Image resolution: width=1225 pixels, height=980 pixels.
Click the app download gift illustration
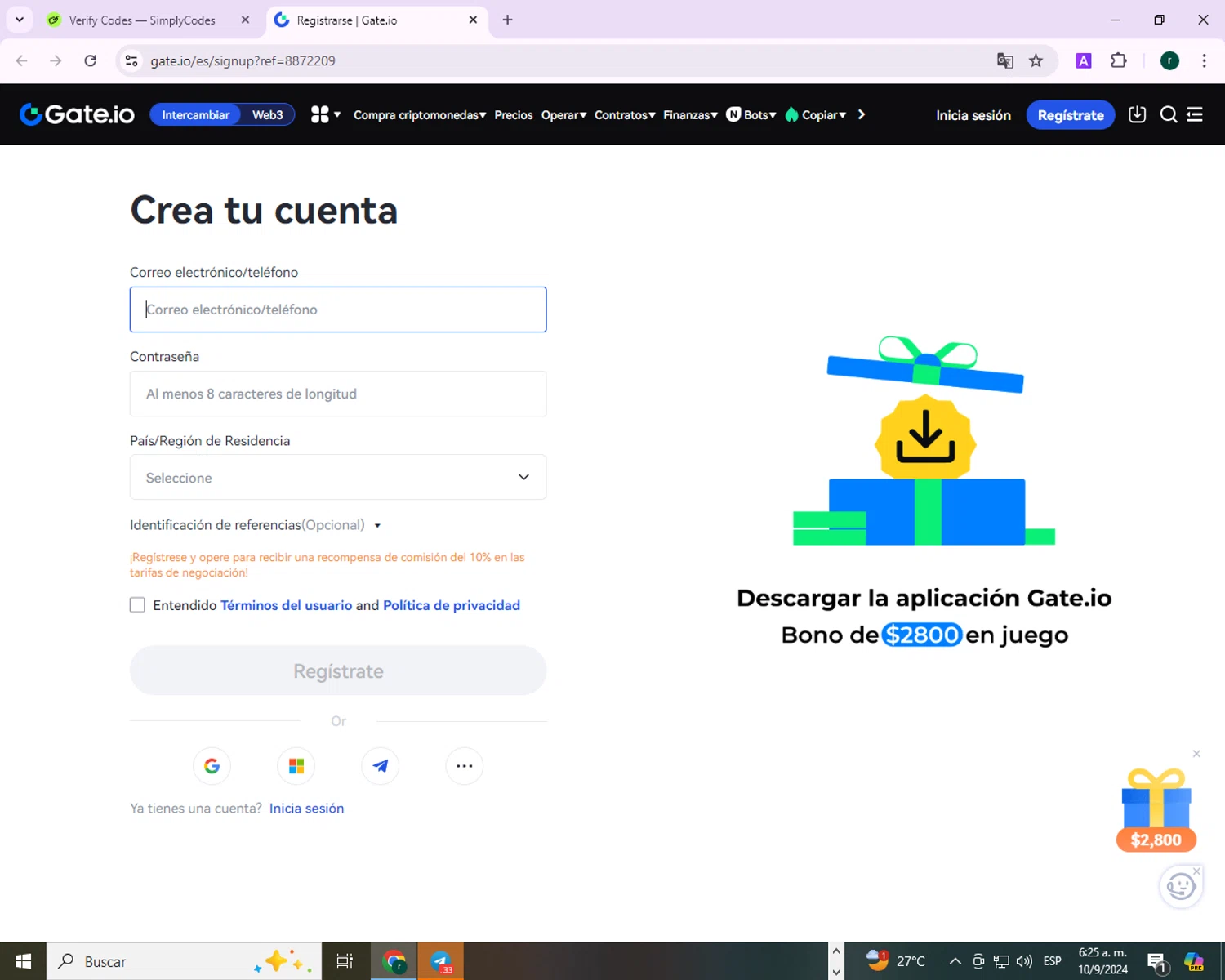[x=924, y=441]
